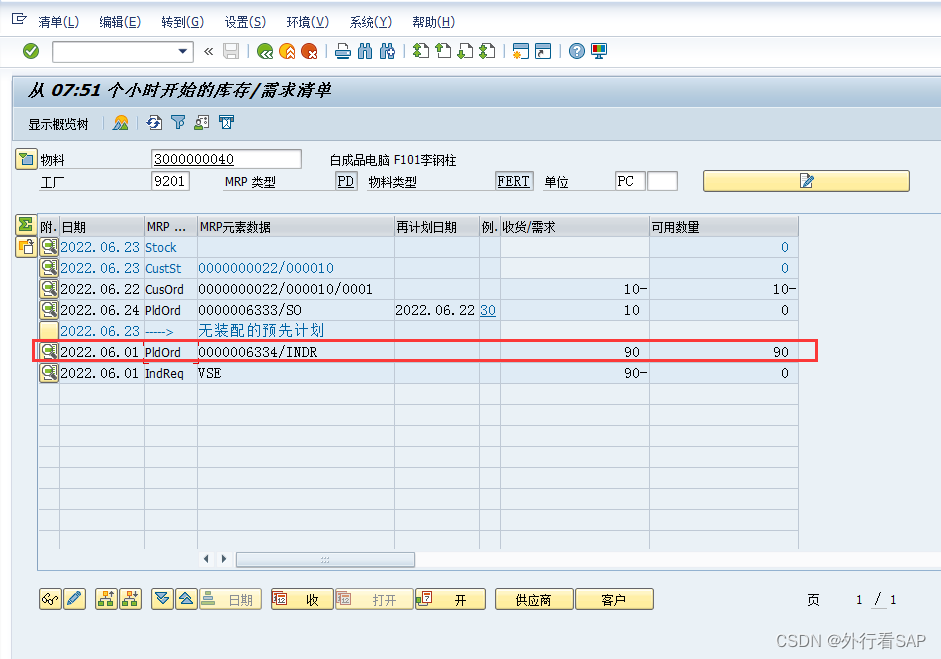Screen dimensions: 941x659
Task: Click the green Enter checkmark icon
Action: click(31, 51)
